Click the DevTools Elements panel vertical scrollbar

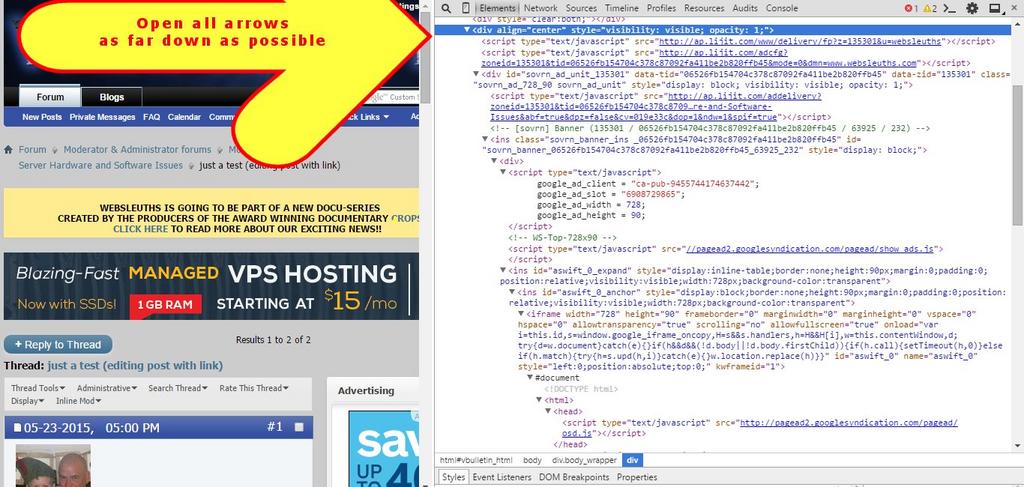[x=1017, y=150]
